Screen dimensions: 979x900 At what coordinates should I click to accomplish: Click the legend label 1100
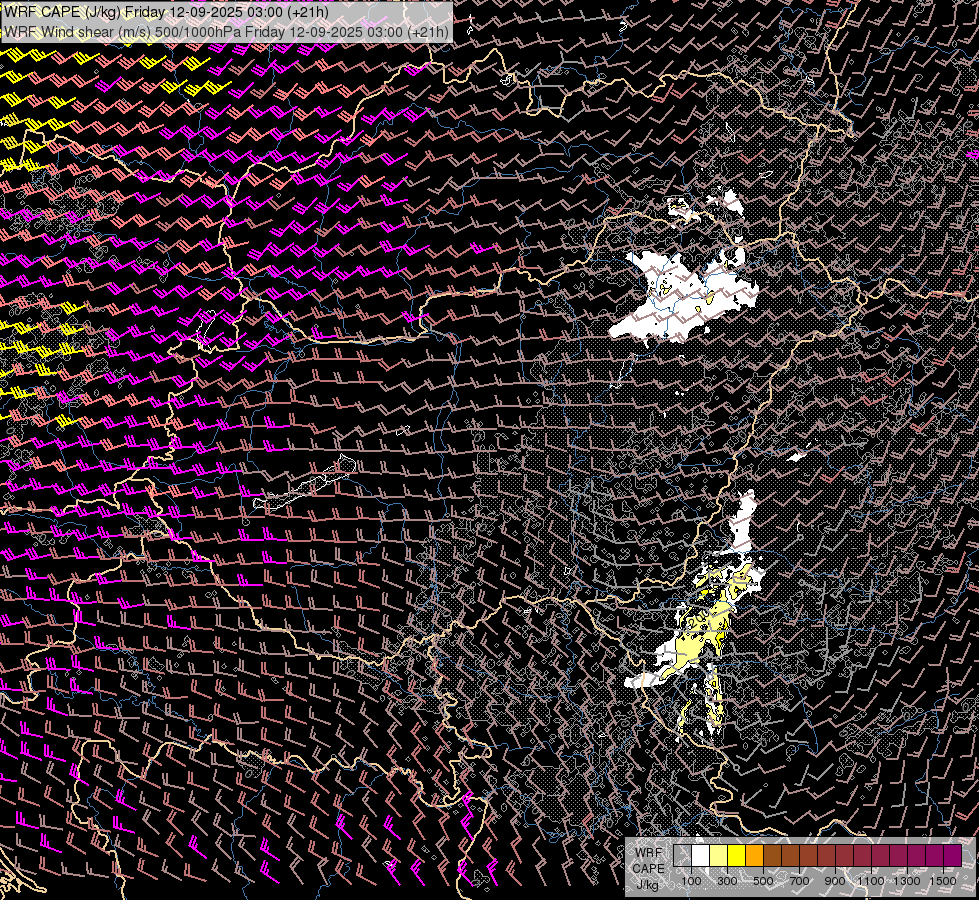(871, 881)
